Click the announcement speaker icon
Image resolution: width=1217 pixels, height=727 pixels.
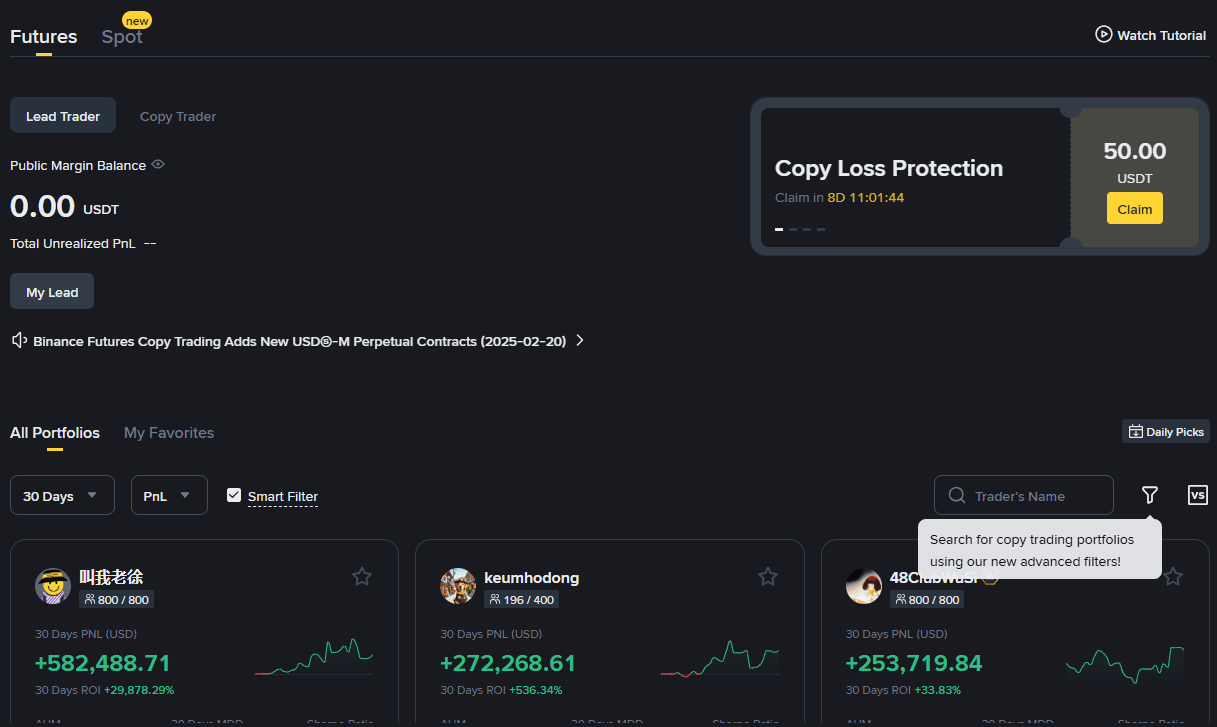click(18, 340)
